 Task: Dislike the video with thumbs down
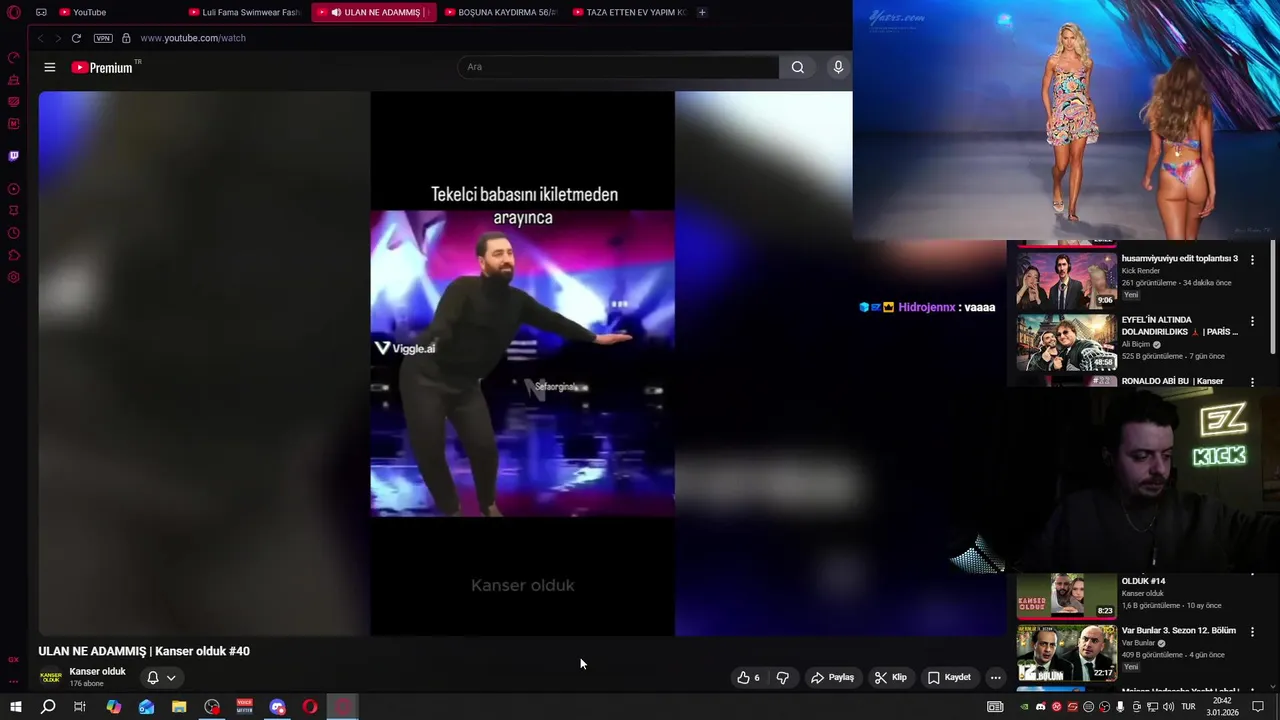783,677
